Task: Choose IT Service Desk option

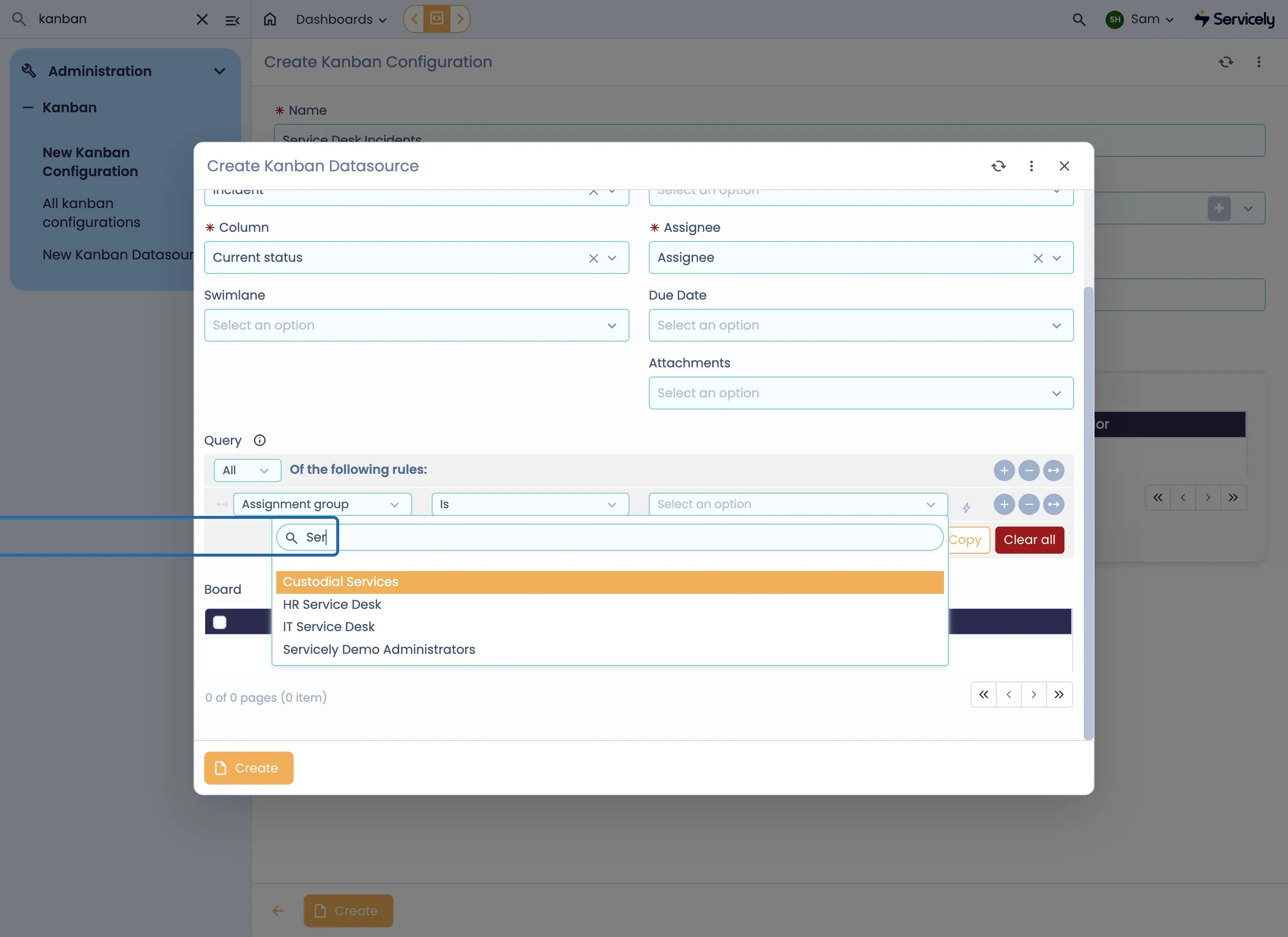Action: click(x=609, y=627)
